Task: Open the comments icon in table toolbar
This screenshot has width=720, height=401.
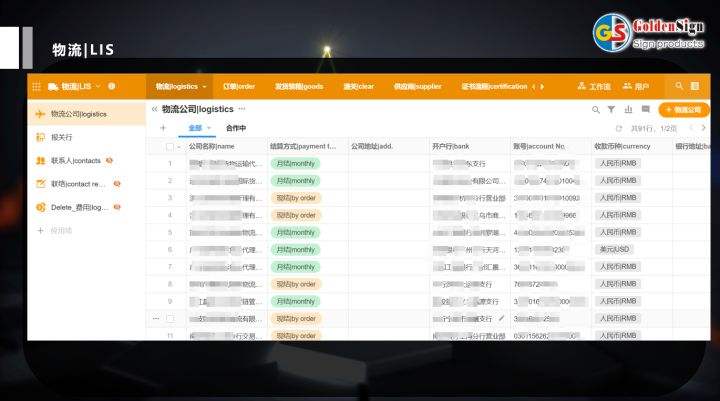Action: (644, 109)
